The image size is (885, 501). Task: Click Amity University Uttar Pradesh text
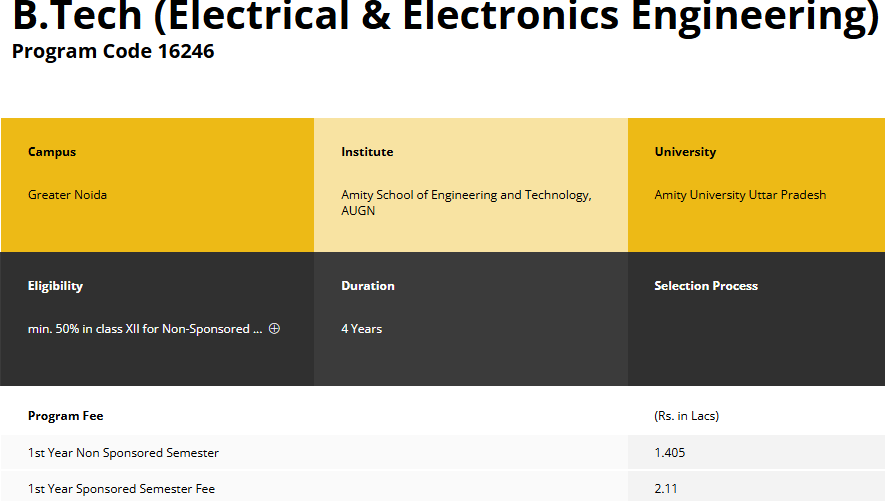click(x=740, y=195)
